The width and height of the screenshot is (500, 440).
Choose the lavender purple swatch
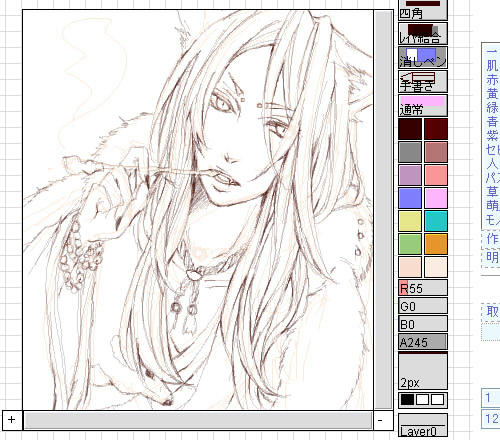tap(410, 175)
